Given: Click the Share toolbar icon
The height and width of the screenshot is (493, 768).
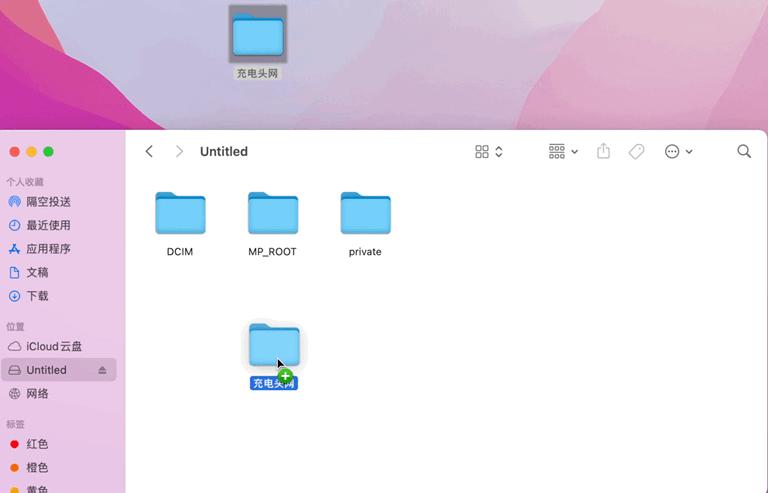Looking at the screenshot, I should click(603, 151).
